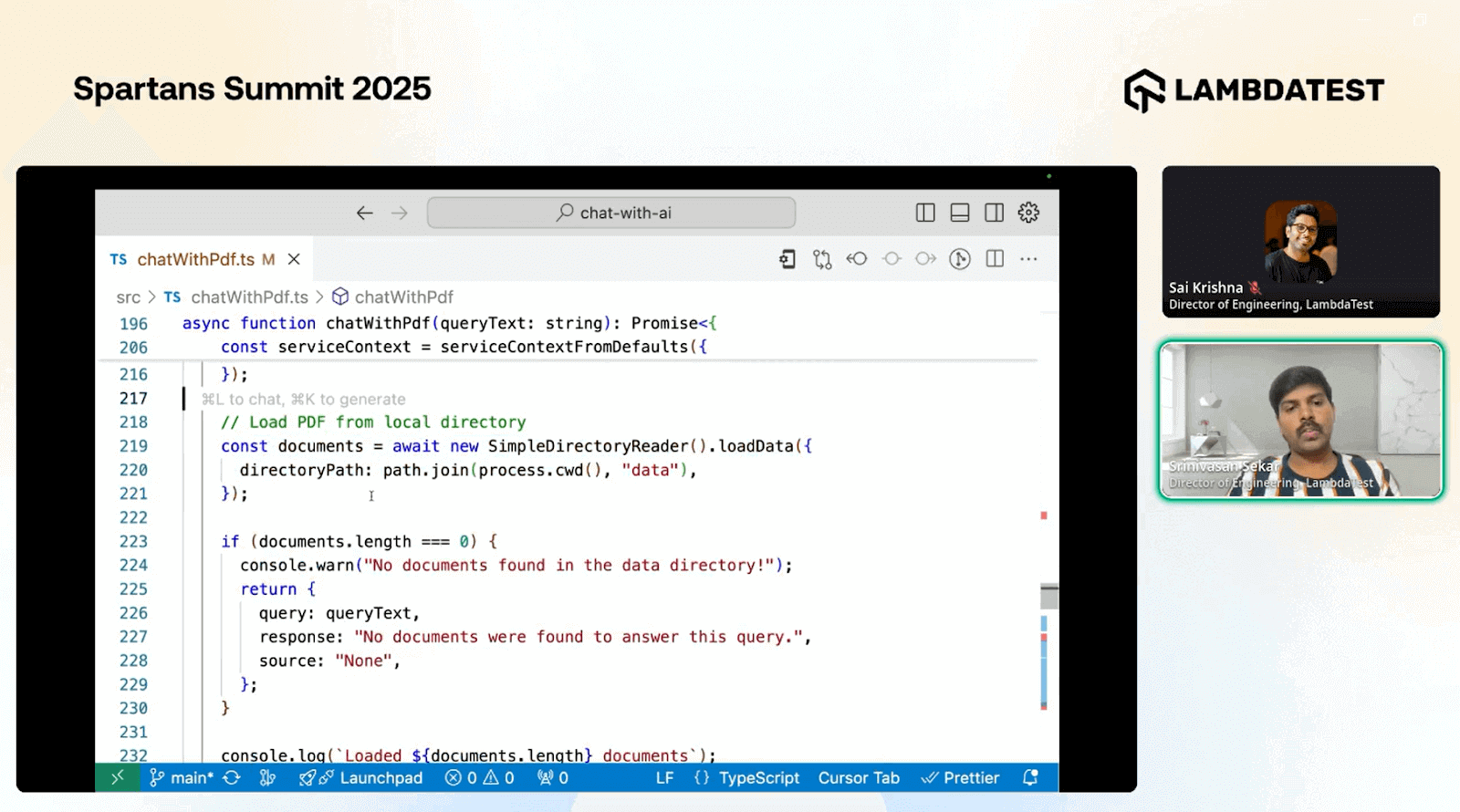Change the LF end of line setting

click(x=664, y=777)
